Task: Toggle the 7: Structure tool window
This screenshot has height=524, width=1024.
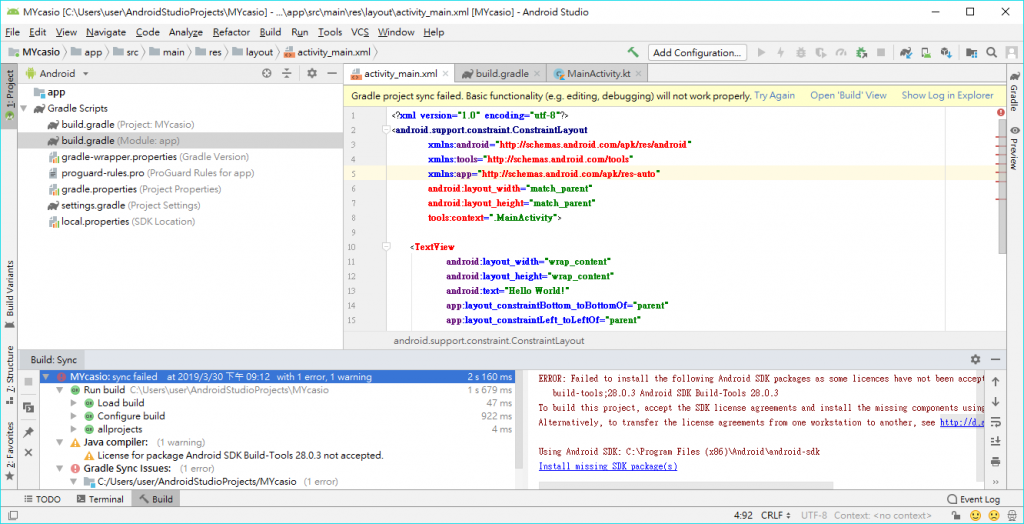Action: (9, 375)
